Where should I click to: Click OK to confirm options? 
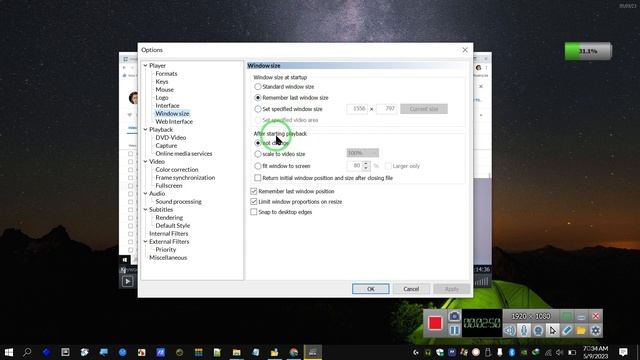click(x=371, y=289)
